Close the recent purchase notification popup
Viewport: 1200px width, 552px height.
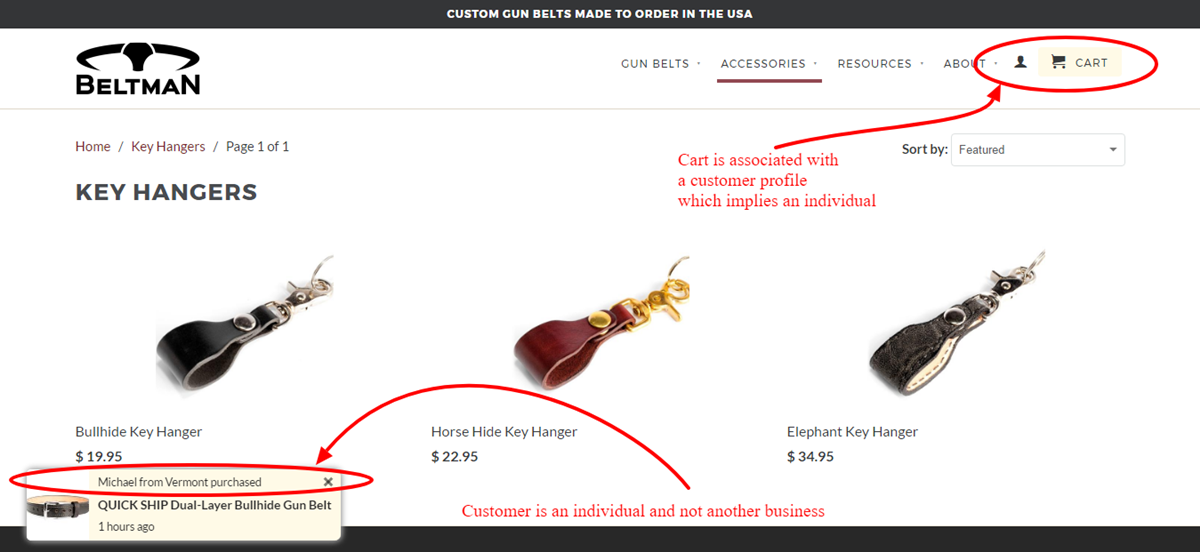coord(328,482)
